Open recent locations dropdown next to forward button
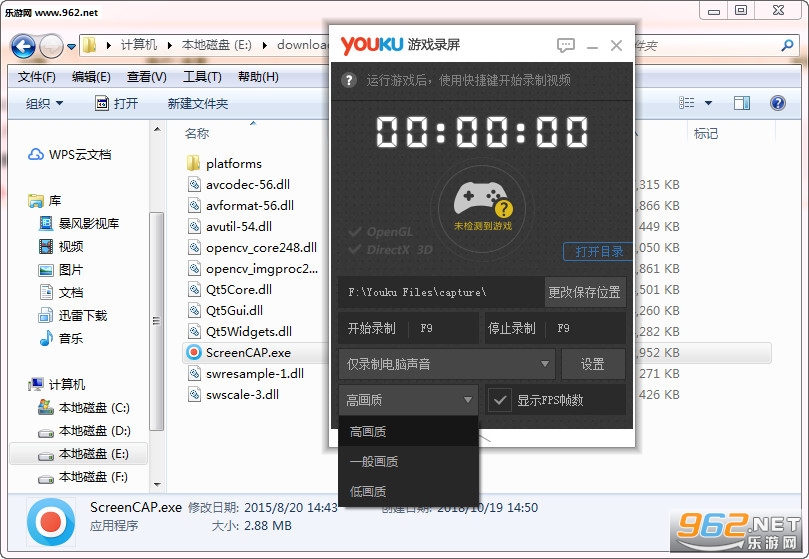Viewport: 809px width, 559px height. pyautogui.click(x=72, y=46)
